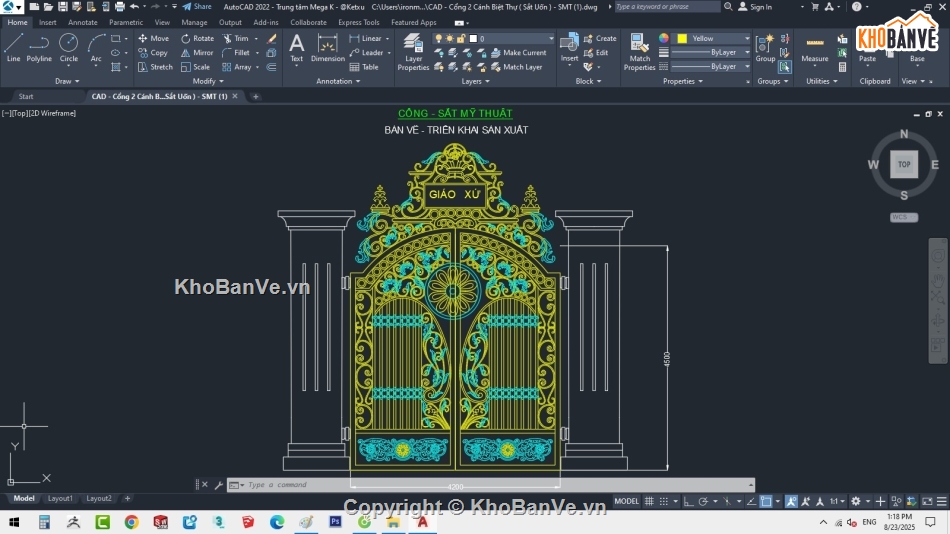Image resolution: width=950 pixels, height=534 pixels.
Task: Choose the Copy tool
Action: pyautogui.click(x=153, y=53)
